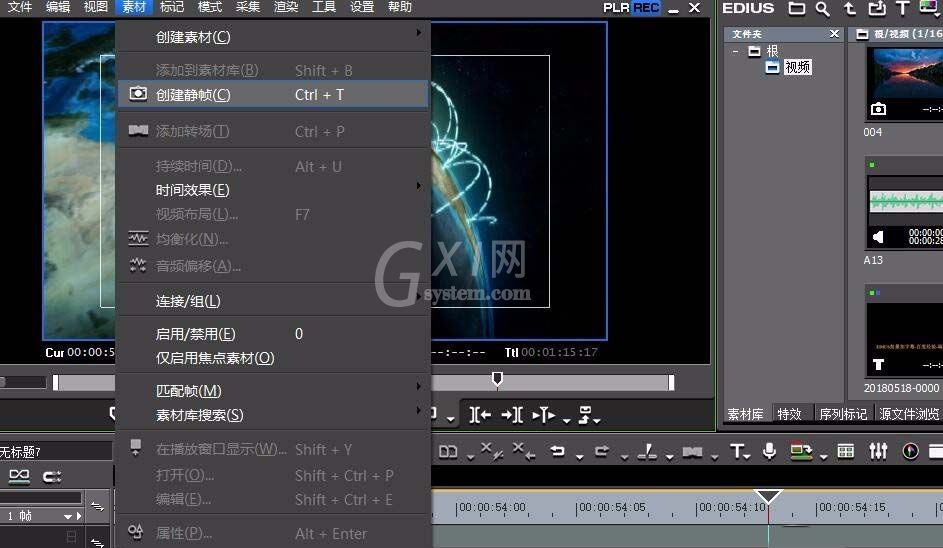943x548 pixels.
Task: Go up one folder level with the arrow icon
Action: (x=850, y=8)
